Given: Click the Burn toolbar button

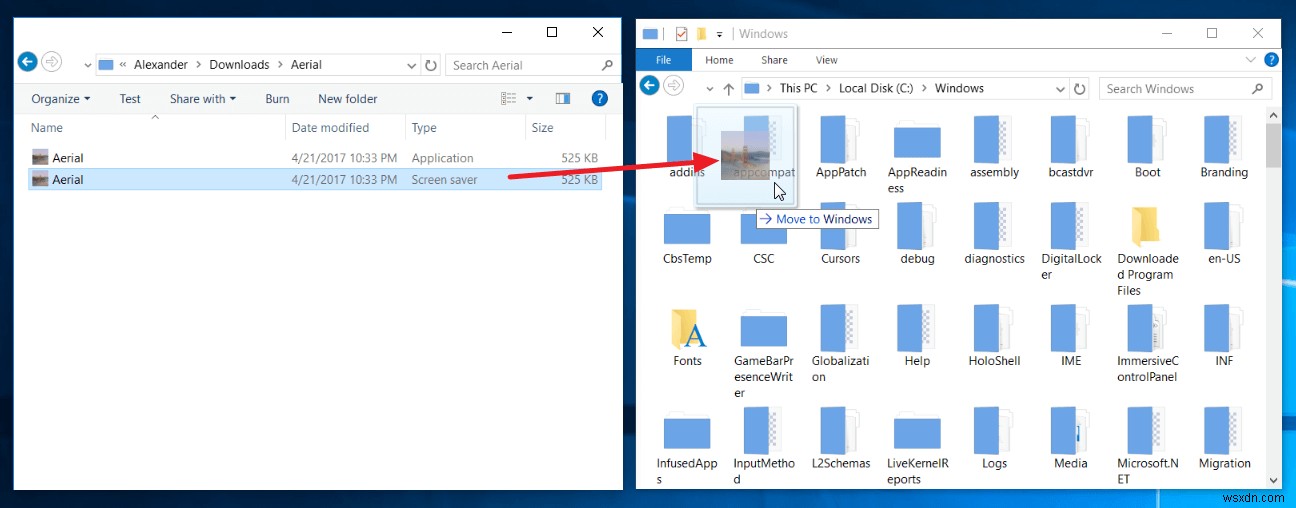Looking at the screenshot, I should pyautogui.click(x=277, y=98).
